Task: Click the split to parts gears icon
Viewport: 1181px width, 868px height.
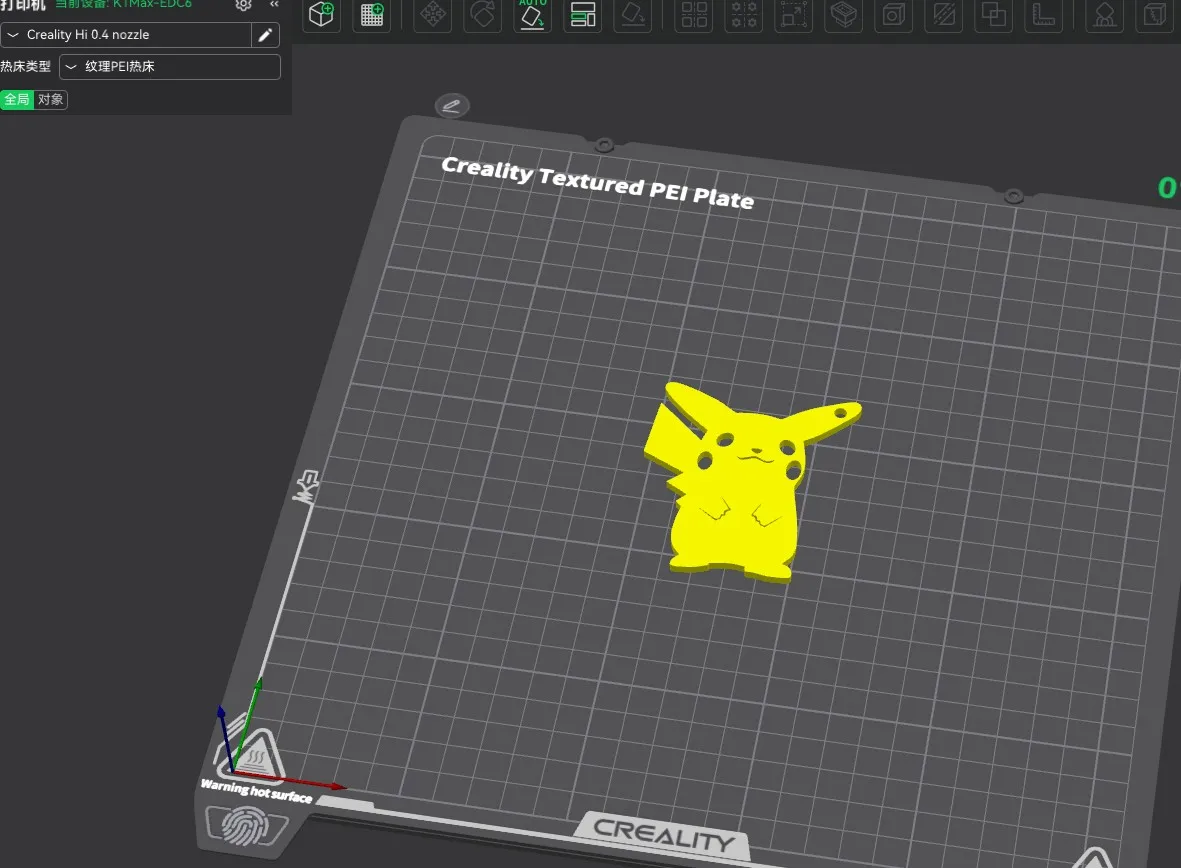Action: point(744,14)
